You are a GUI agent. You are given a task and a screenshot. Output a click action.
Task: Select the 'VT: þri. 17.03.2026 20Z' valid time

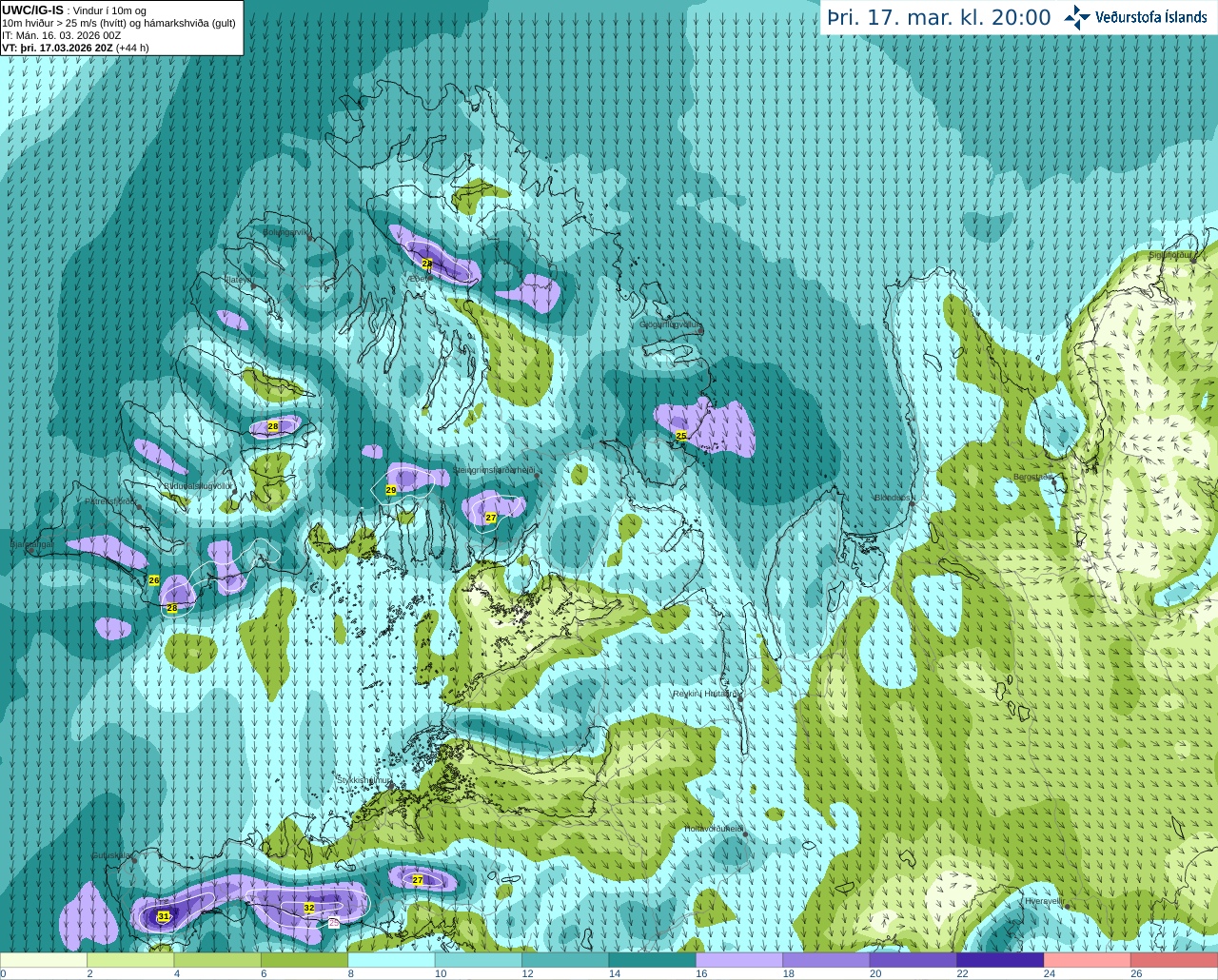(x=57, y=48)
